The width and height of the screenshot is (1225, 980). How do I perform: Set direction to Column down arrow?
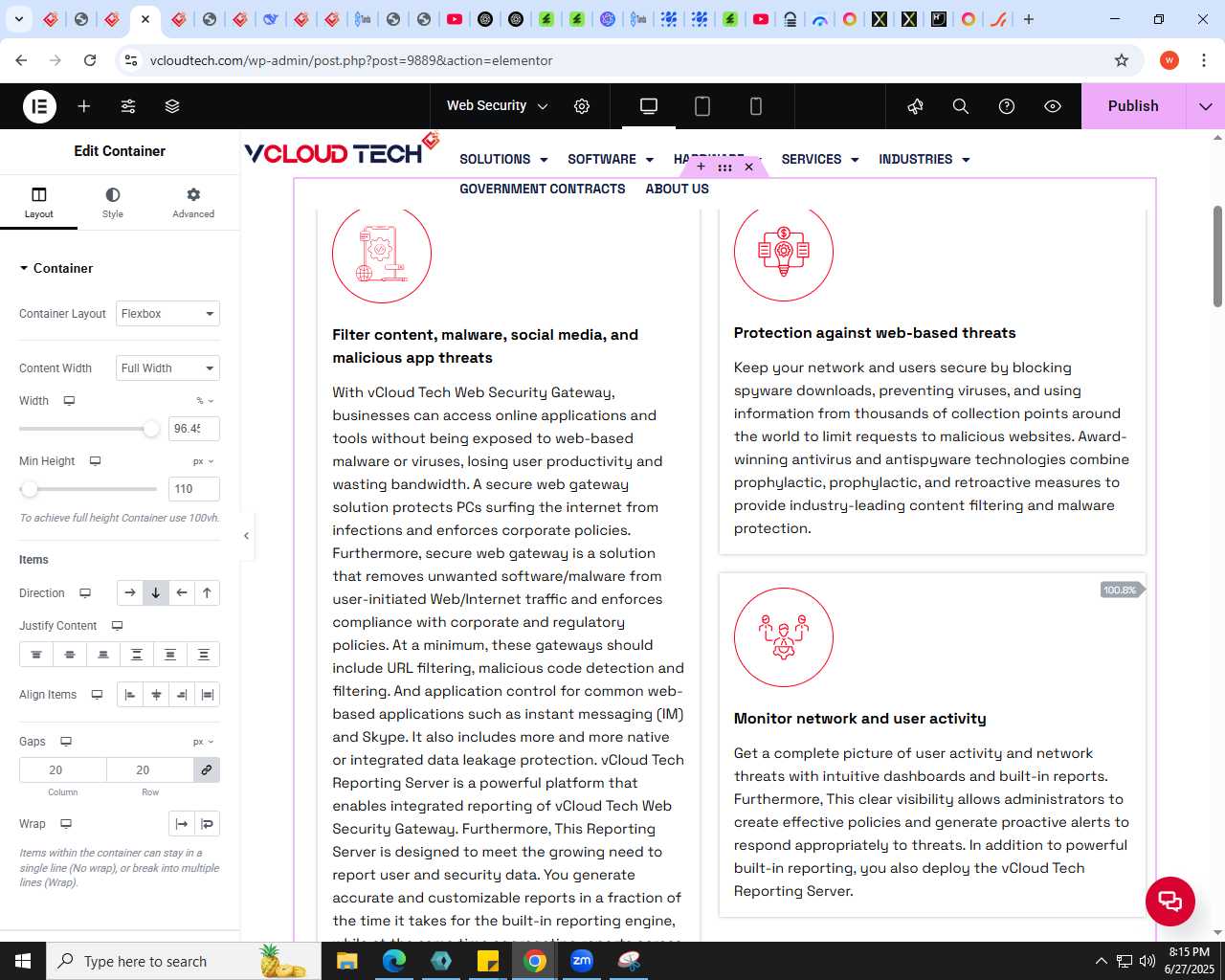point(156,593)
